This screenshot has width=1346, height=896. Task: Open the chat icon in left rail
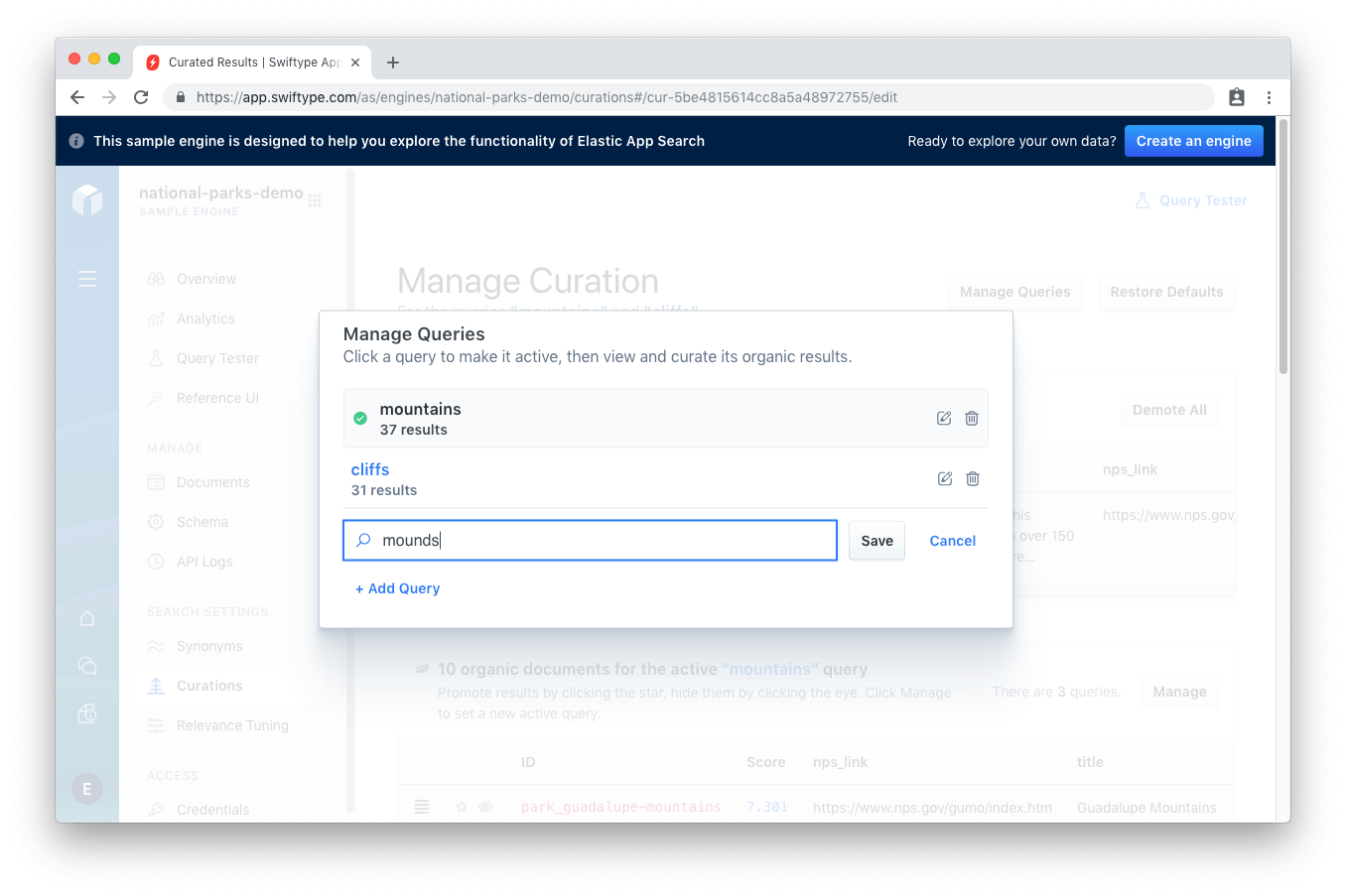click(87, 666)
